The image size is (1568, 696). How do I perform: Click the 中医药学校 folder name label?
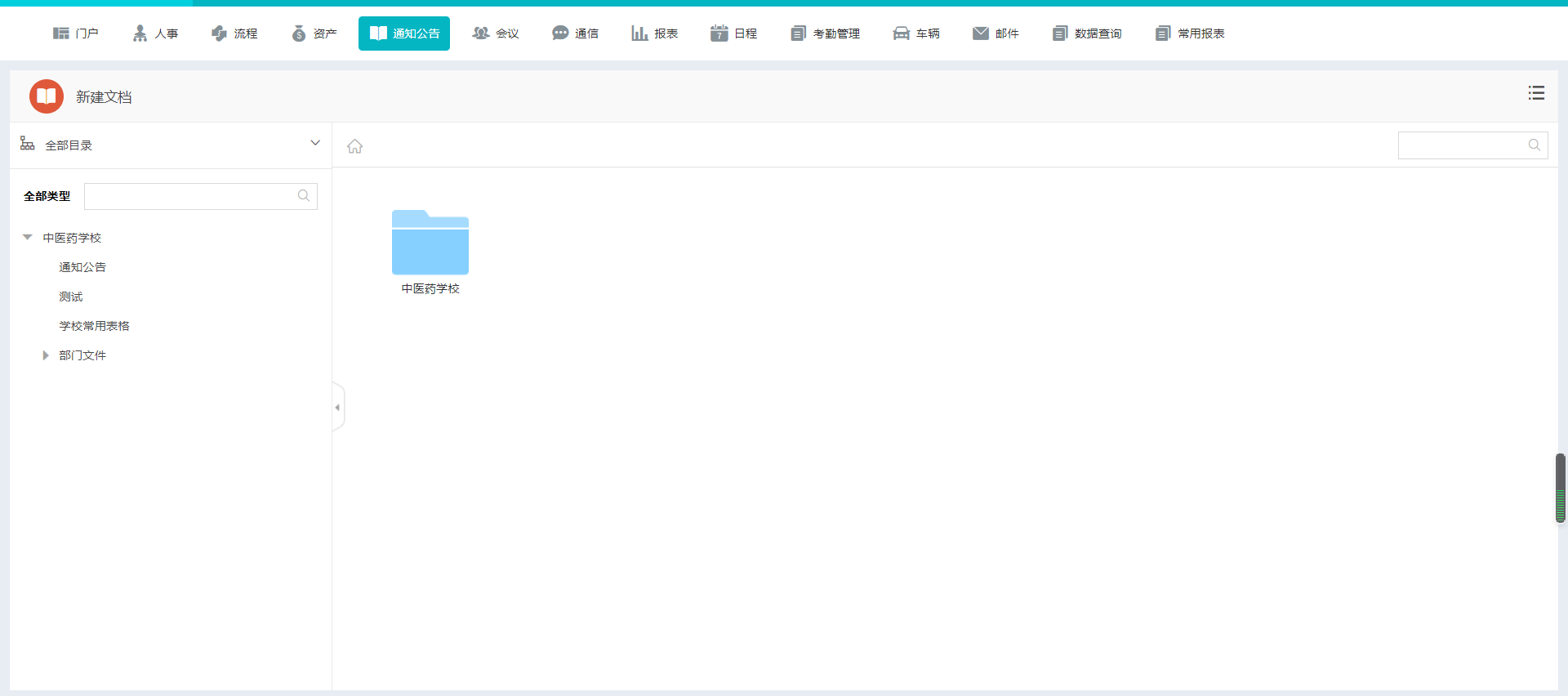(430, 288)
